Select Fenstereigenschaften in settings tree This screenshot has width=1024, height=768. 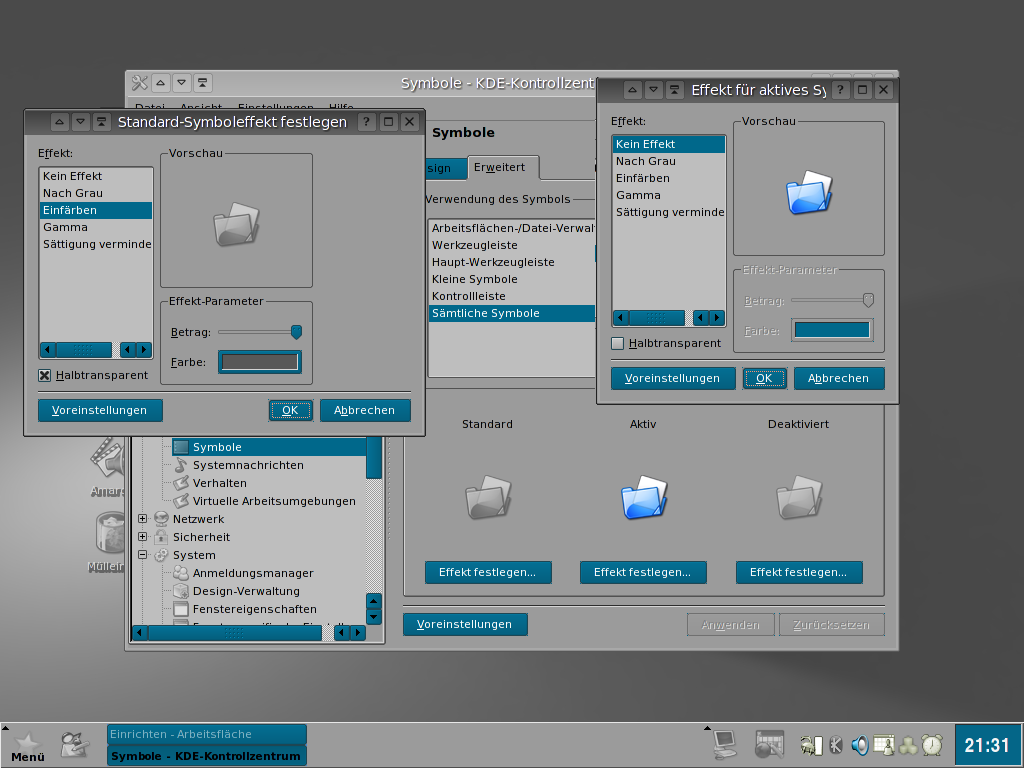click(255, 609)
